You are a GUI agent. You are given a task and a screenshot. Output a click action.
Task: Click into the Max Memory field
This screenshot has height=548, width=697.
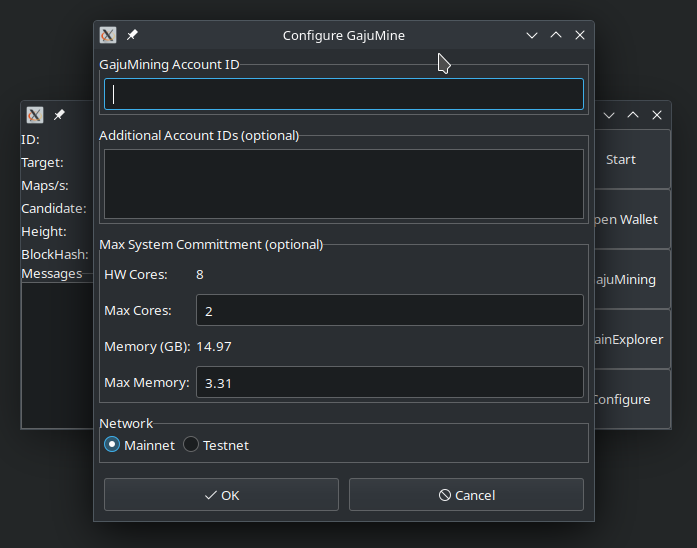tap(389, 382)
